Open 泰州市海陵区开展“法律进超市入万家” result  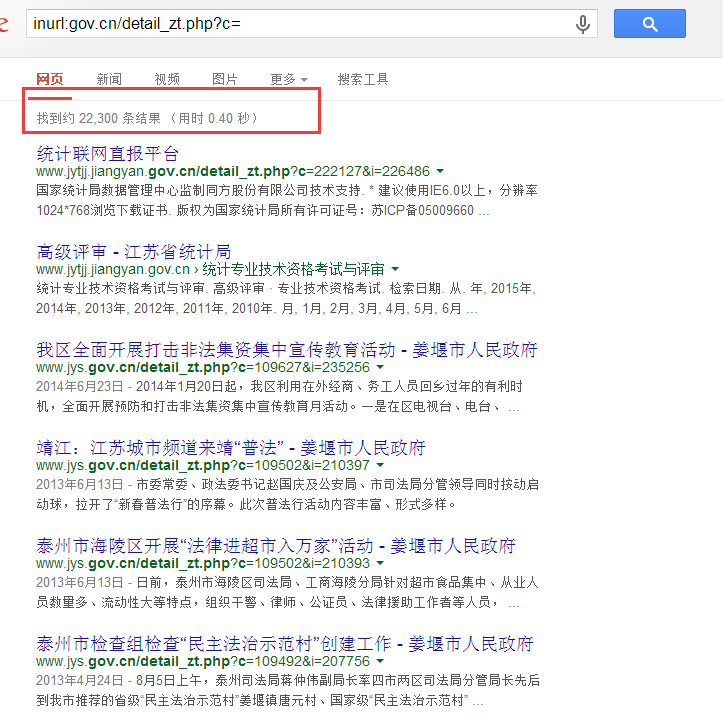click(276, 546)
